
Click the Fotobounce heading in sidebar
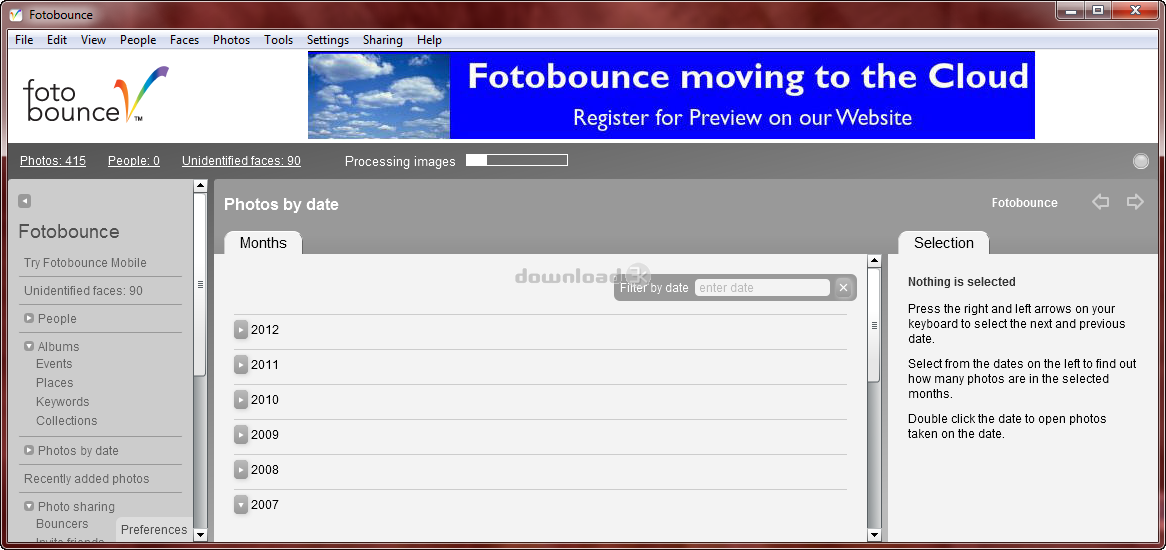tap(69, 232)
